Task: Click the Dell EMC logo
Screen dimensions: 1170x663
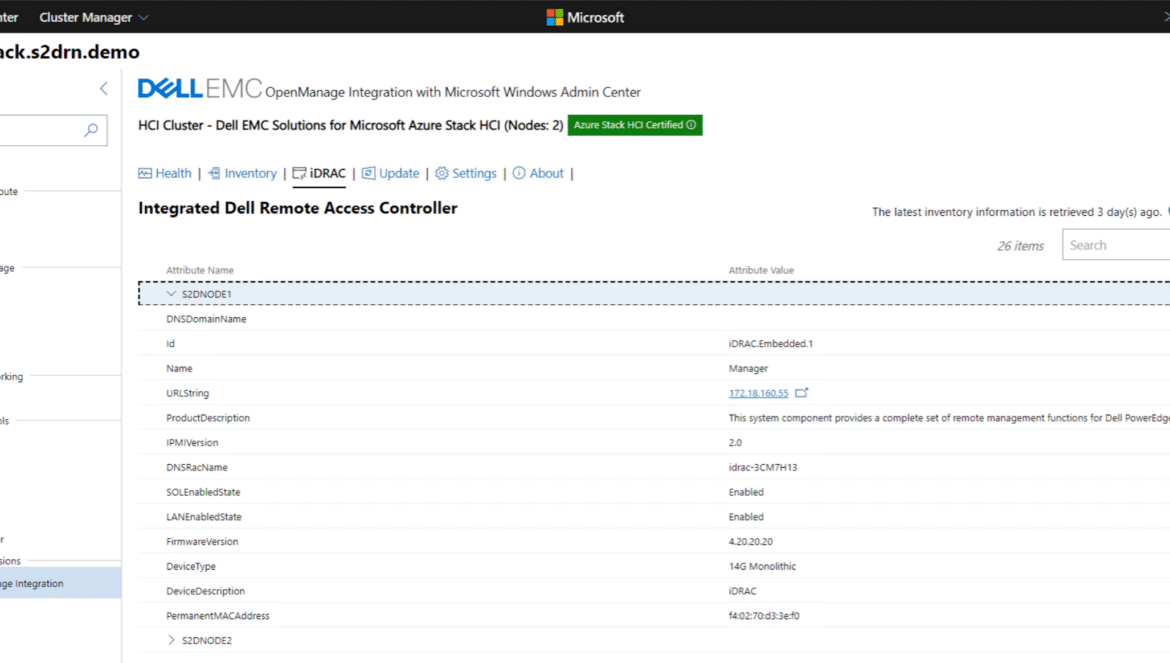Action: pyautogui.click(x=200, y=89)
